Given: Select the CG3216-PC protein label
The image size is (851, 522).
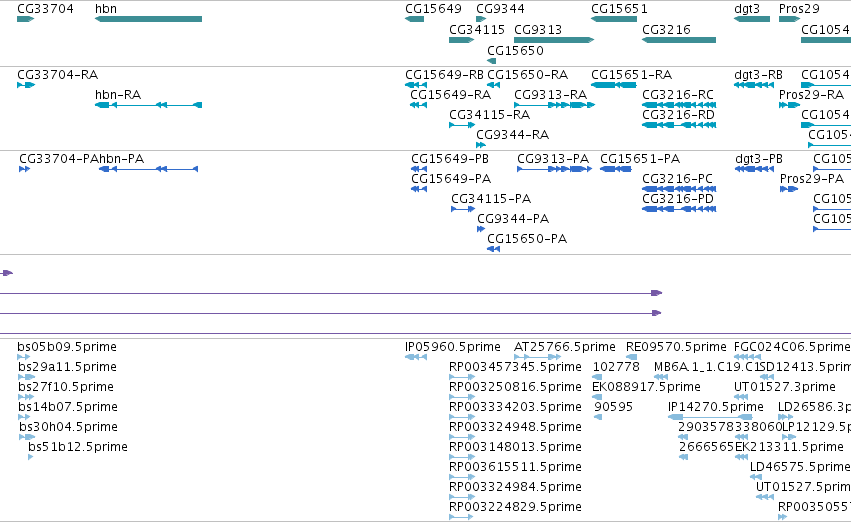Looking at the screenshot, I should (x=677, y=179).
